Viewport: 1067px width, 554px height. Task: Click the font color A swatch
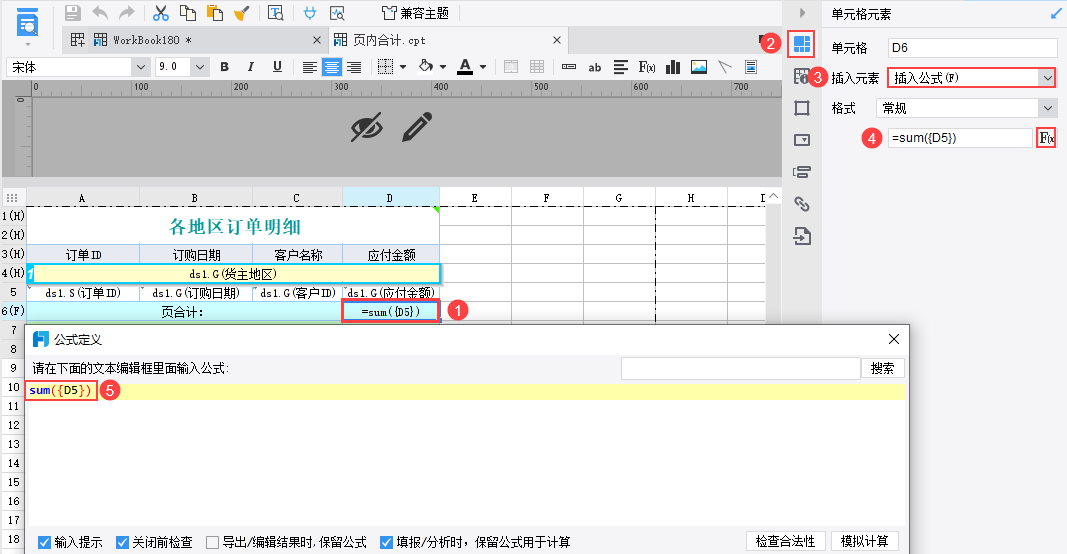point(465,67)
